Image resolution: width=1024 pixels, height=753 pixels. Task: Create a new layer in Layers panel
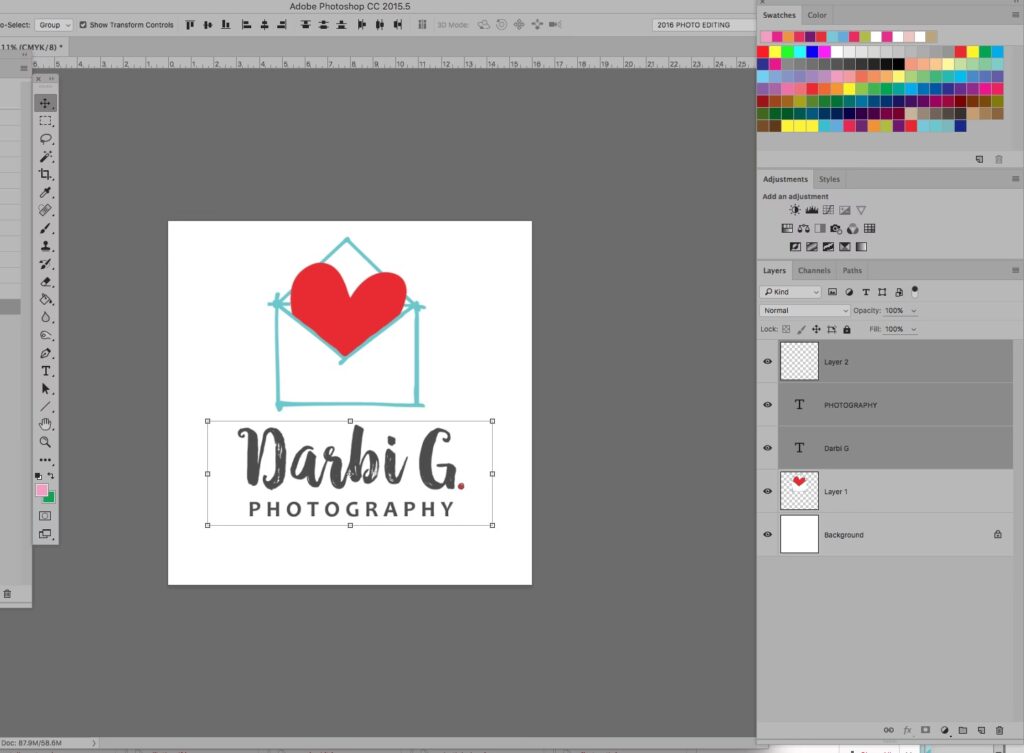pyautogui.click(x=981, y=731)
